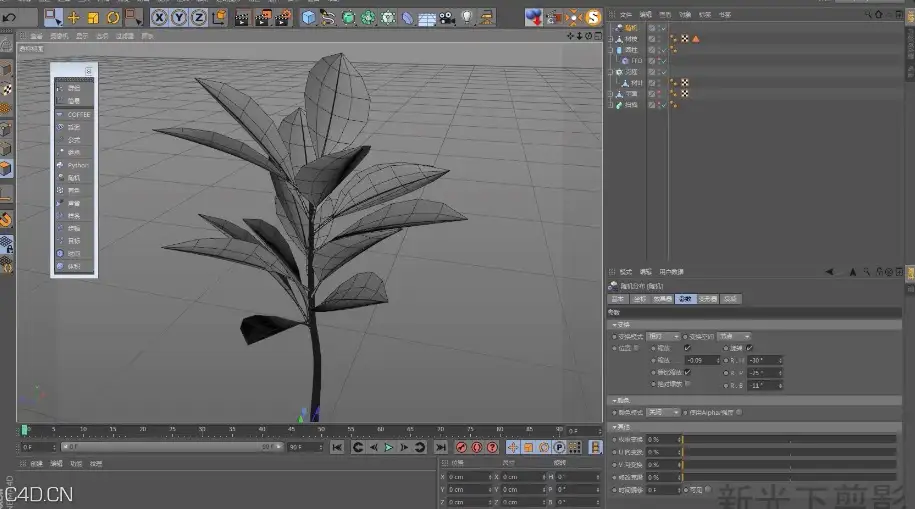Screen dimensions: 915x509
Task: Step to the previous frame
Action: [x=373, y=447]
